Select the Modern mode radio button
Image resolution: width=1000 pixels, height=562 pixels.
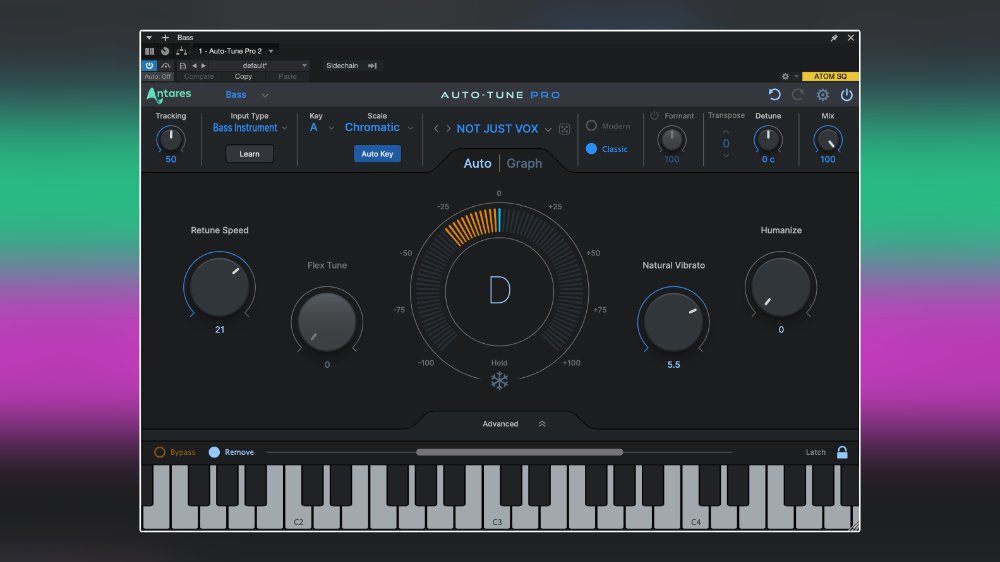coord(591,126)
